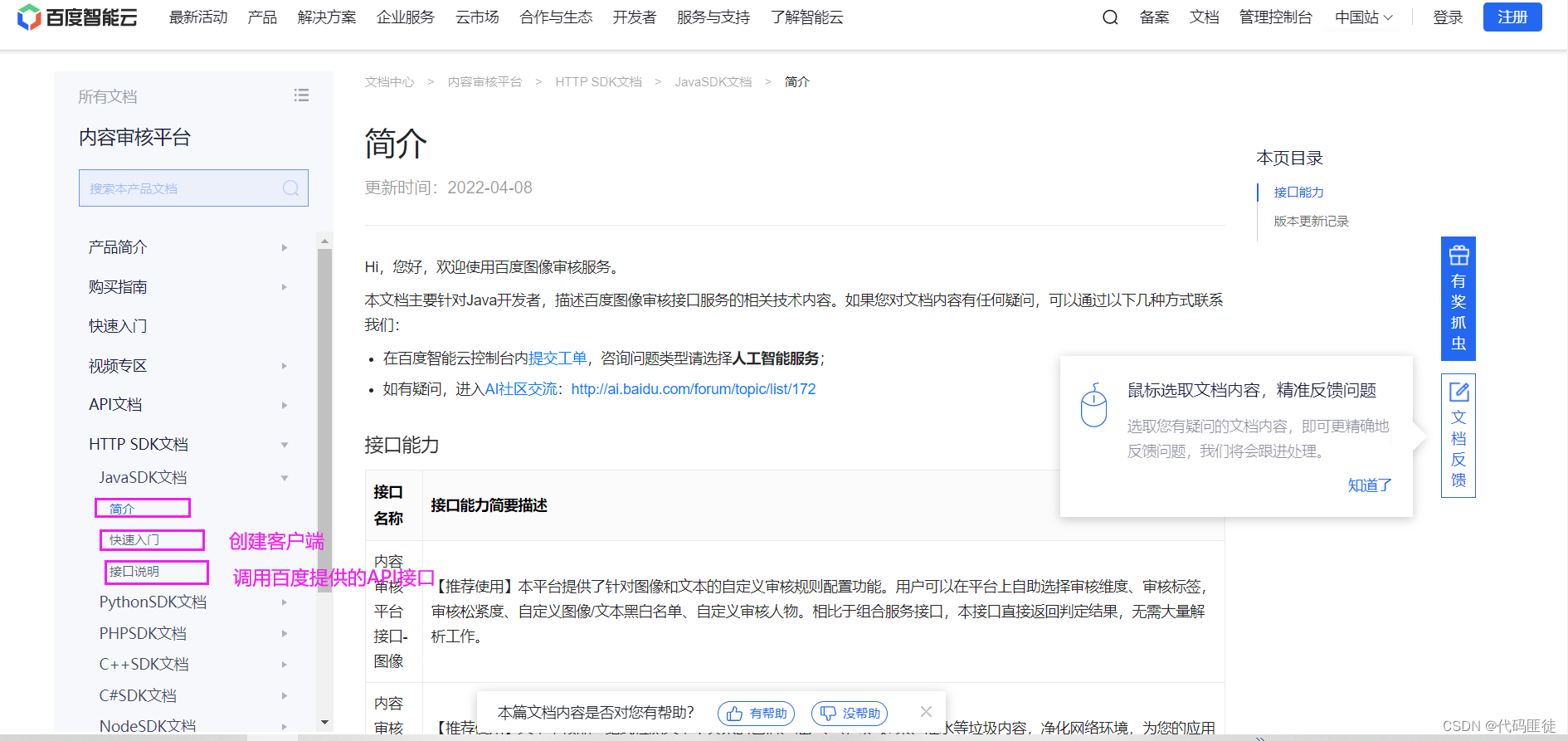The image size is (1568, 741).
Task: Select 快速入门 under JavaSDK文档
Action: point(134,540)
